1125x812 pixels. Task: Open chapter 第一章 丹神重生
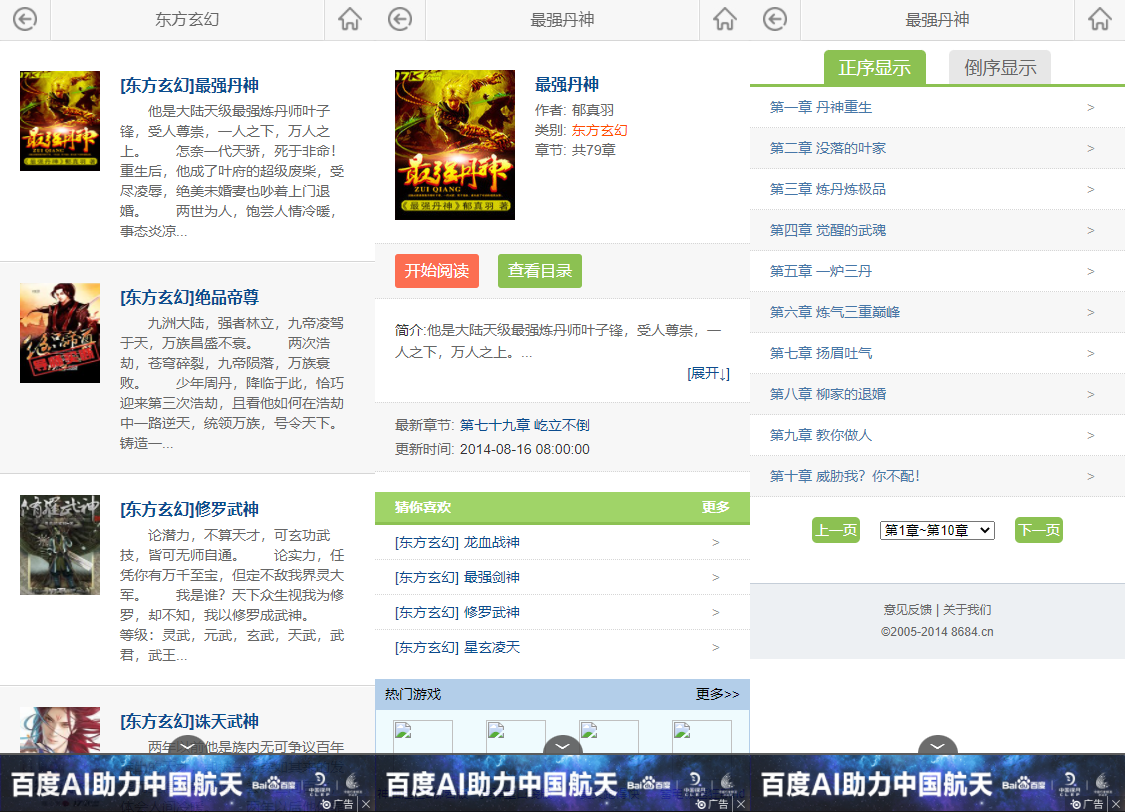pyautogui.click(x=937, y=108)
